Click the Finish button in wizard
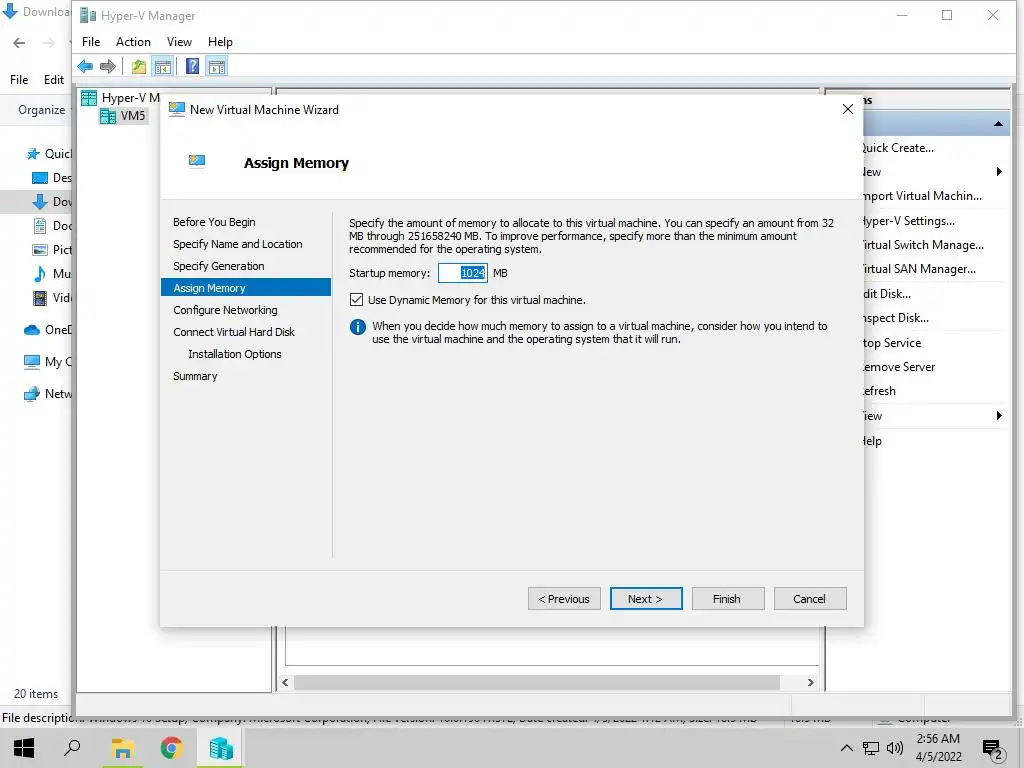This screenshot has height=768, width=1024. tap(728, 599)
